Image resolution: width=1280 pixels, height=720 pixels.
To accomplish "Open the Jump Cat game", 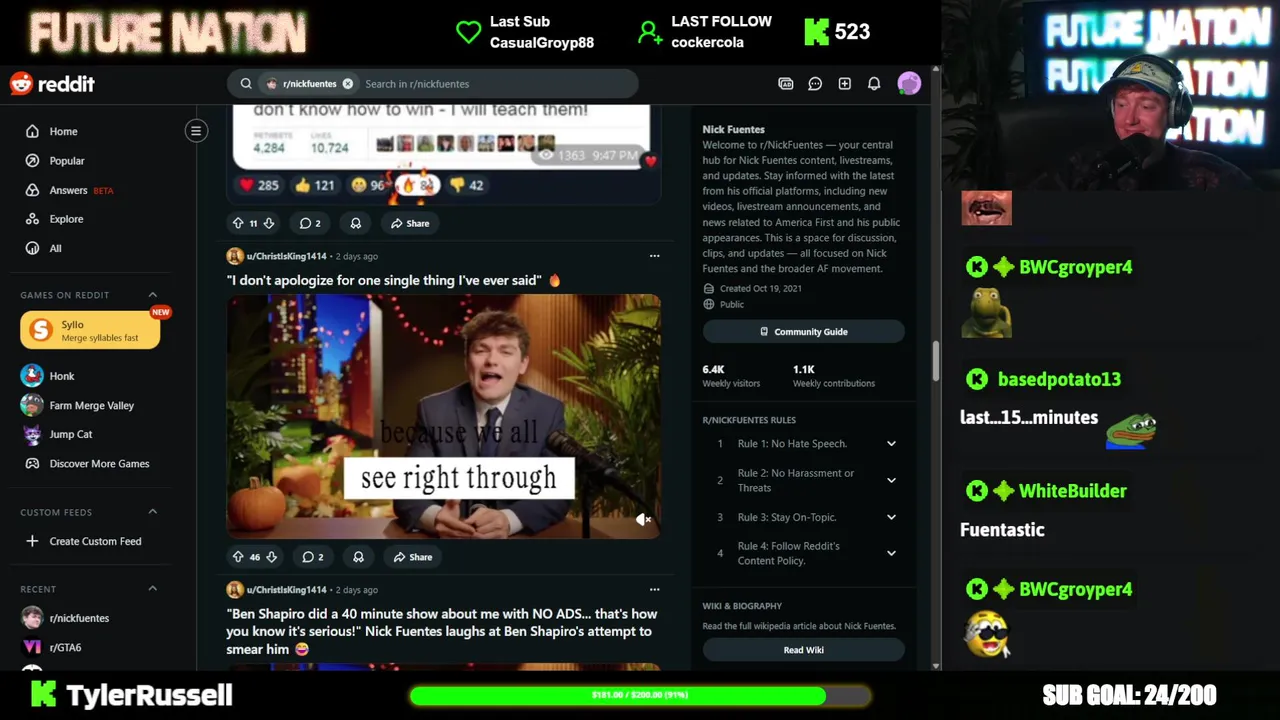I will pyautogui.click(x=70, y=434).
